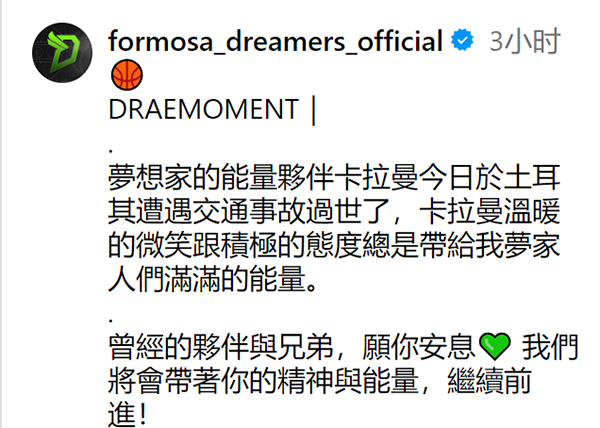Open formosa_dreamers_official username link
Viewport: 600px width, 428px height.
click(276, 41)
